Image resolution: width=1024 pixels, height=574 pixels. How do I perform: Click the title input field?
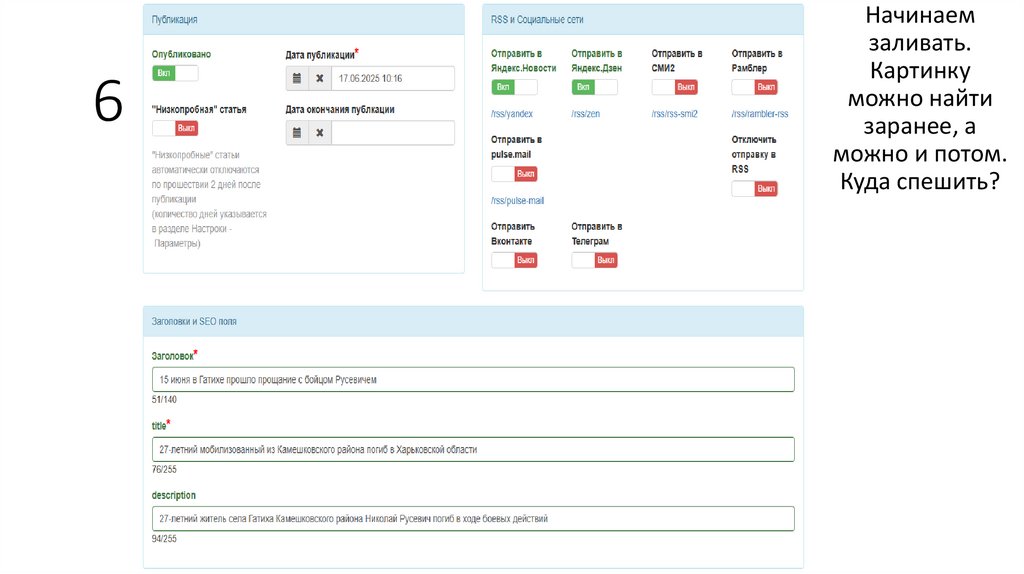point(473,449)
